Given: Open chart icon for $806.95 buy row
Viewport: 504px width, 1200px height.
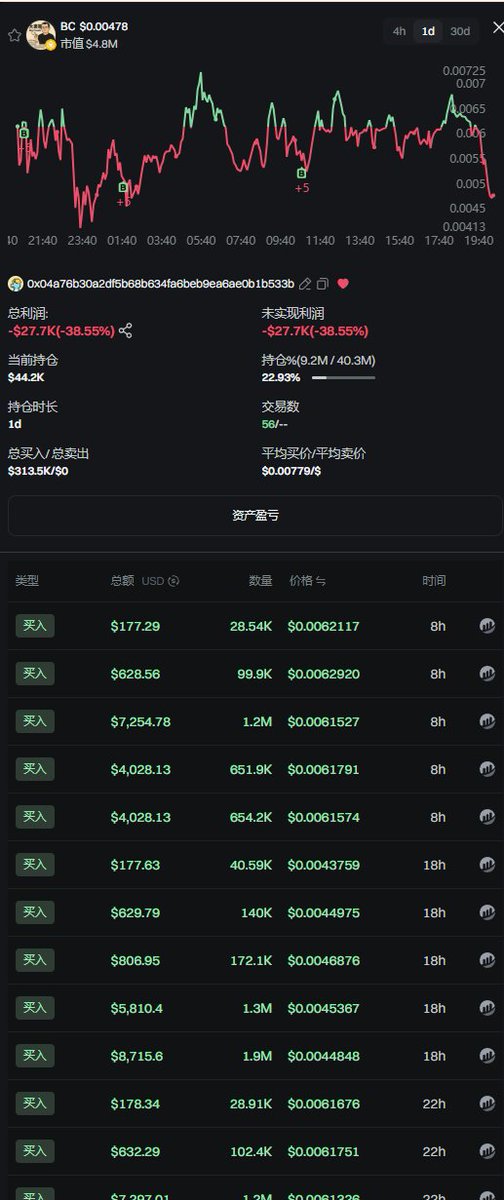Looking at the screenshot, I should [487, 960].
